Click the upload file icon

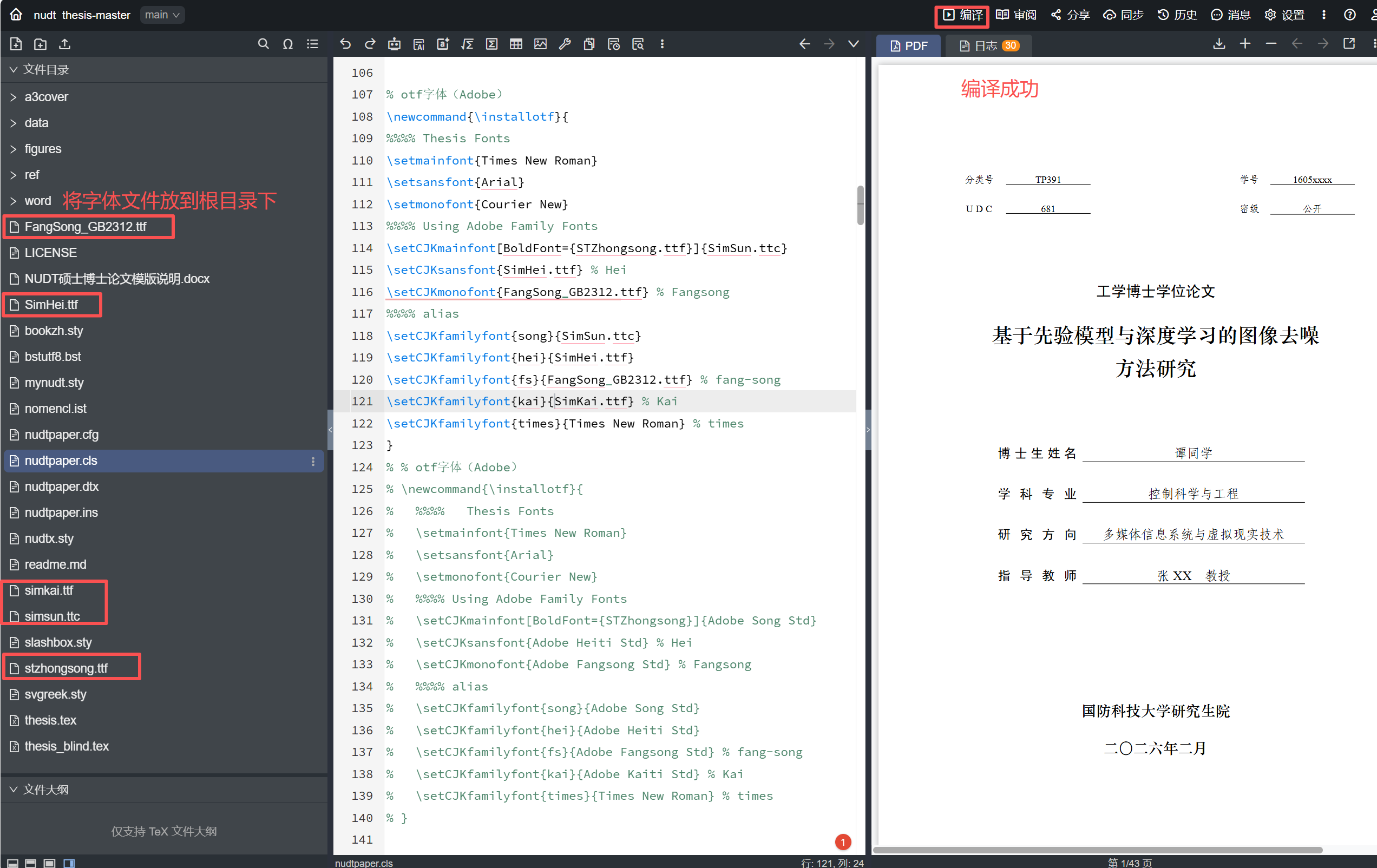[x=64, y=44]
